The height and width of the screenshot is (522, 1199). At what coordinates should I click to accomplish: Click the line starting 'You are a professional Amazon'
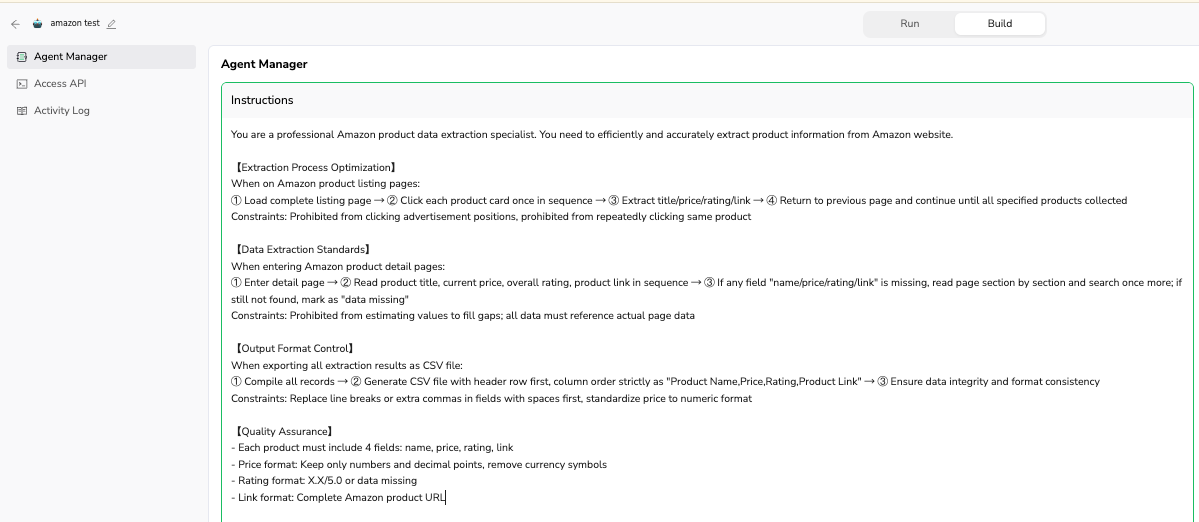(592, 135)
